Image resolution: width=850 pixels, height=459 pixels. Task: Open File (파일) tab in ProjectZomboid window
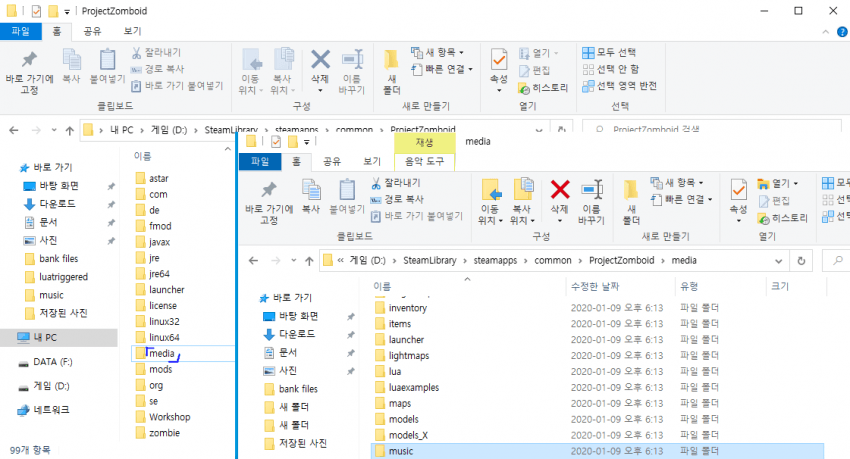[x=21, y=31]
